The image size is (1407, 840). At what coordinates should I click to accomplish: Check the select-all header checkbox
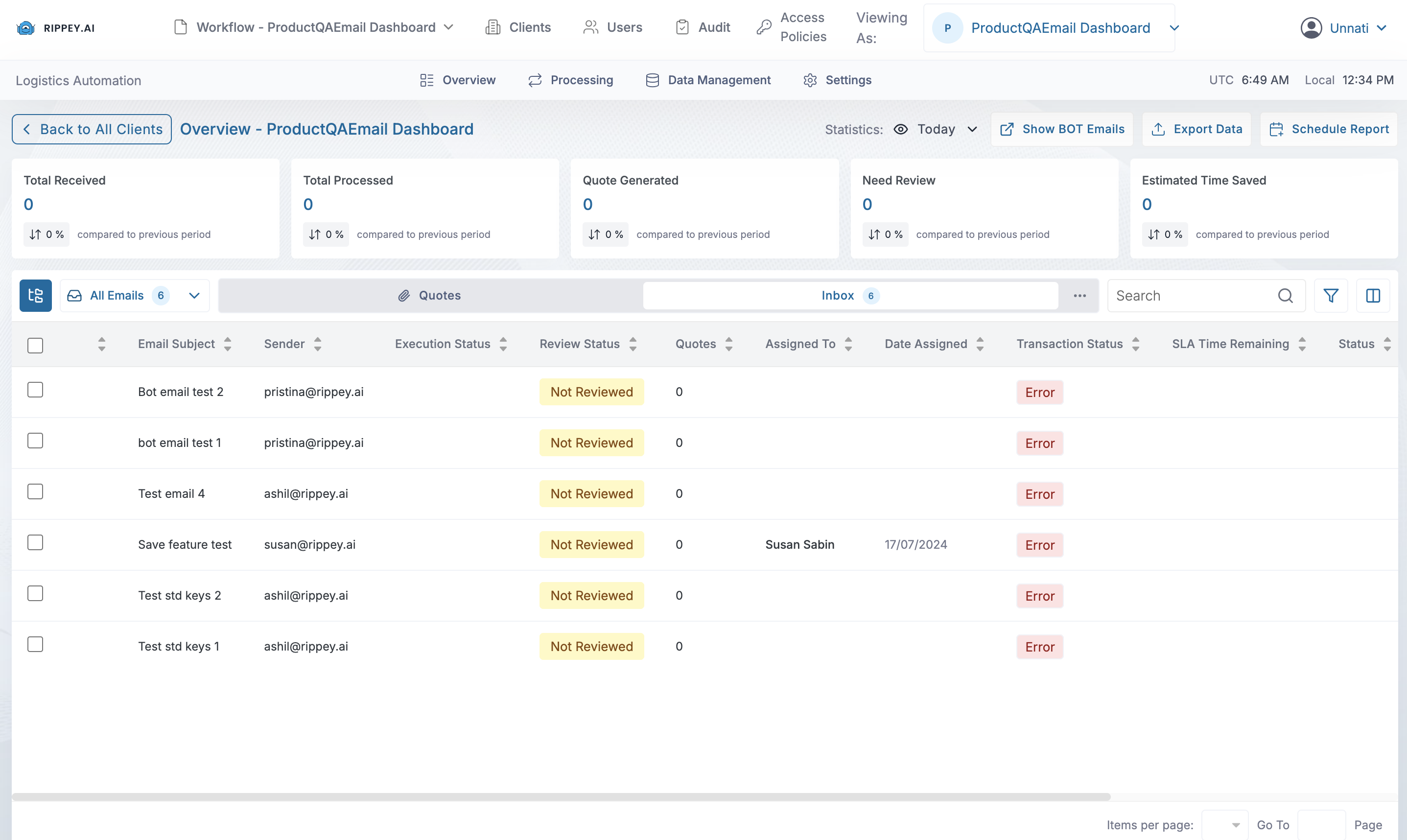pos(35,345)
